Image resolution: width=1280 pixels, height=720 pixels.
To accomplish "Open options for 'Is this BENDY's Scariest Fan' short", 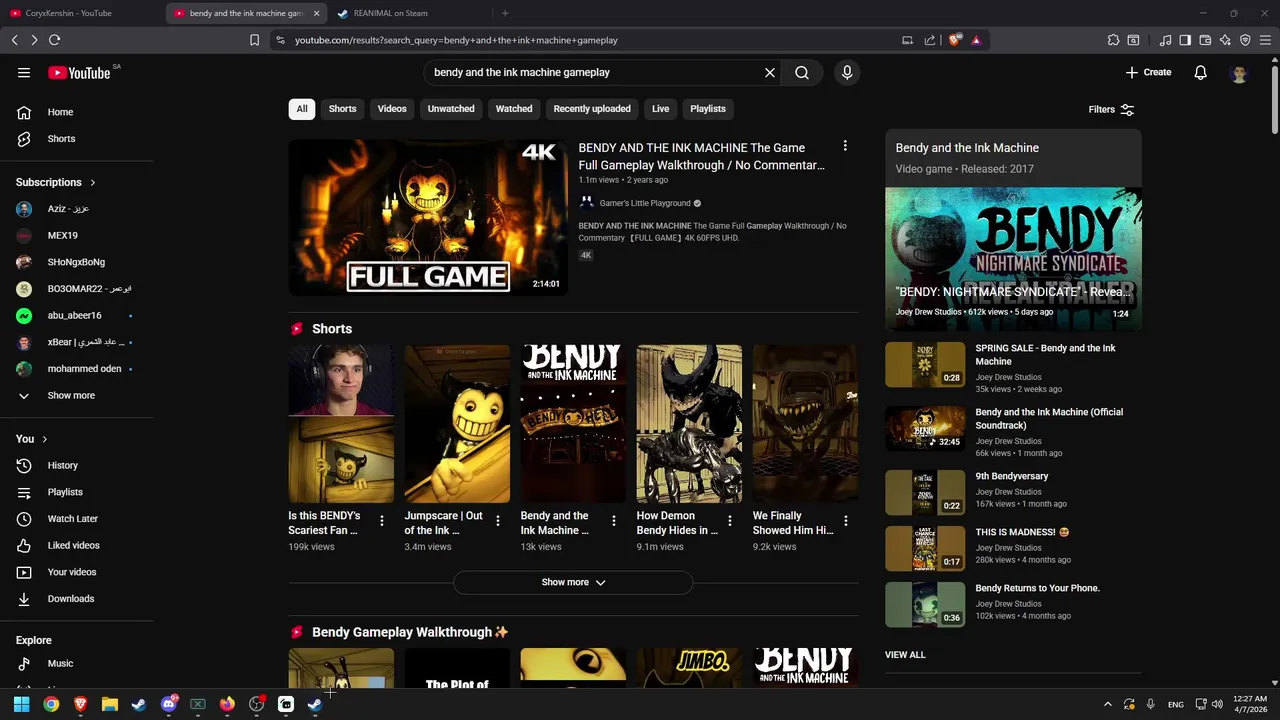I will tap(382, 521).
